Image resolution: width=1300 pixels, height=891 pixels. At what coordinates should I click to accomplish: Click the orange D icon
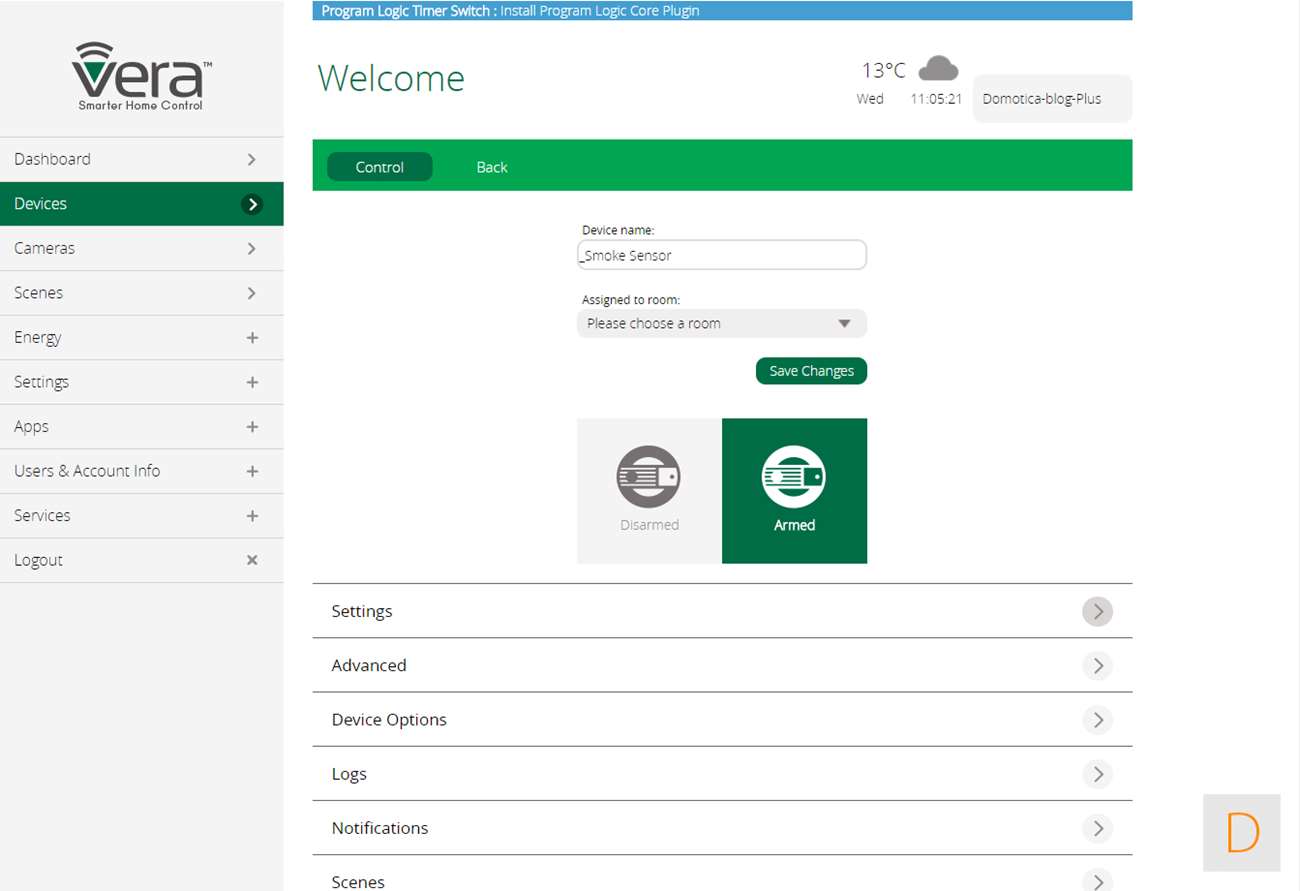(1241, 832)
